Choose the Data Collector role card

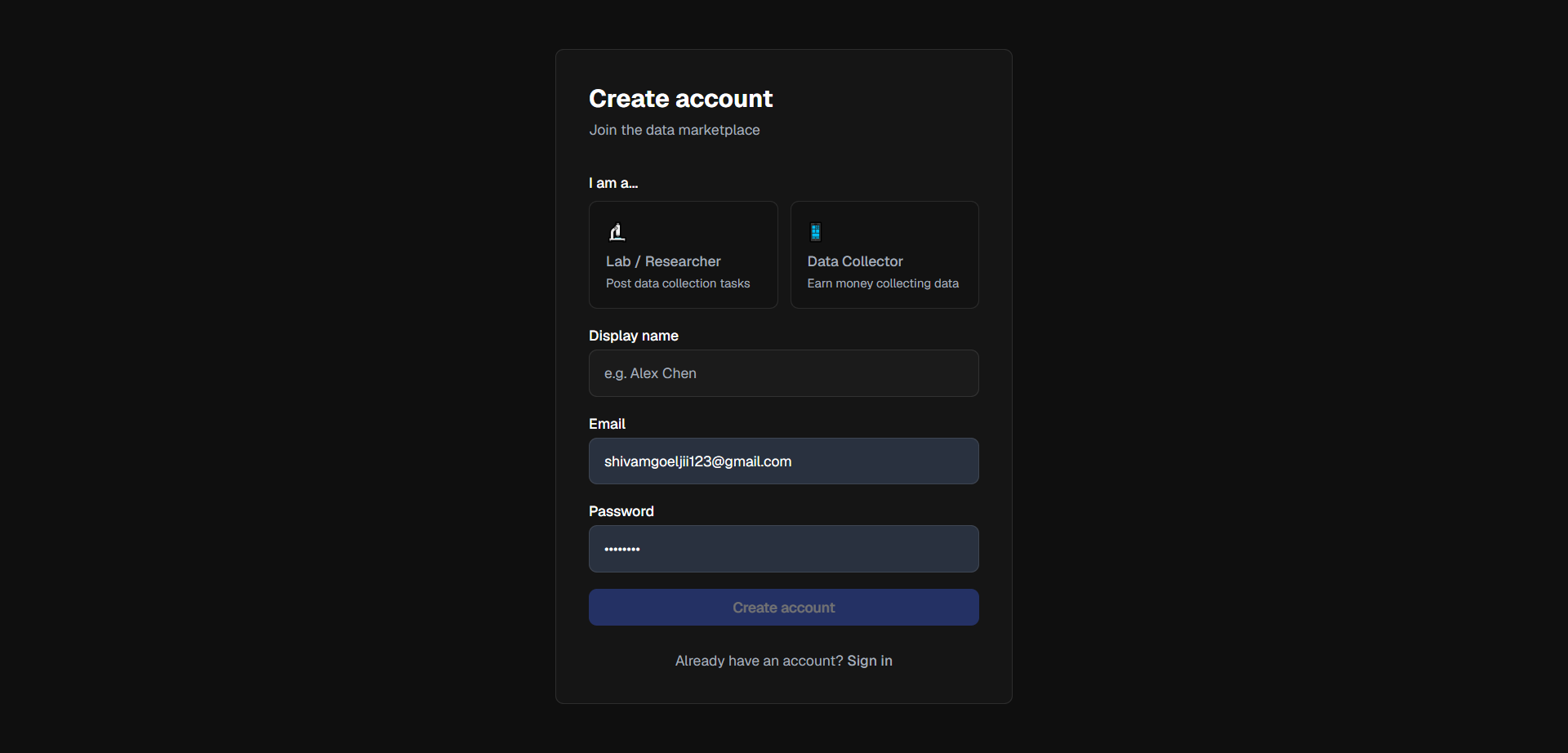coord(884,255)
